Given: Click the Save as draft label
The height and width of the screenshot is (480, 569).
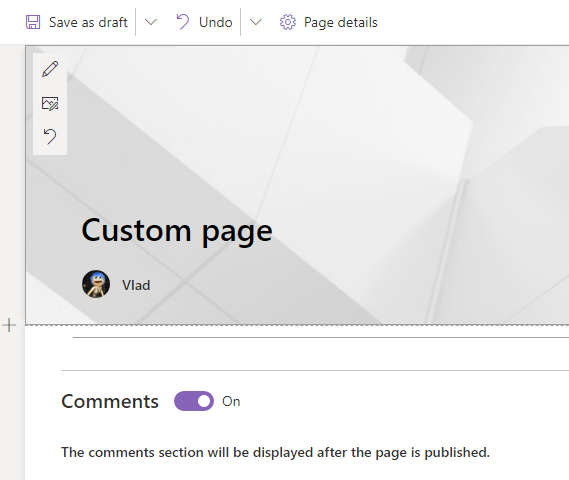Looking at the screenshot, I should coord(88,22).
